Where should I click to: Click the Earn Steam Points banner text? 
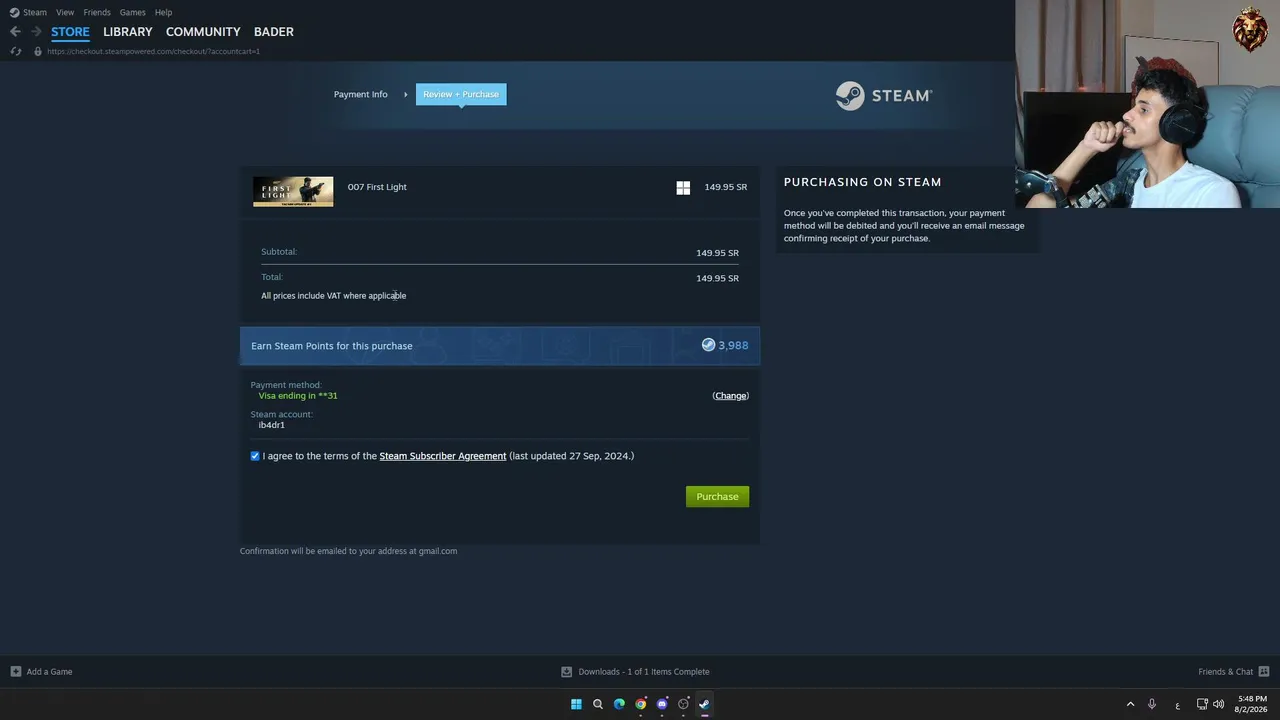point(332,346)
